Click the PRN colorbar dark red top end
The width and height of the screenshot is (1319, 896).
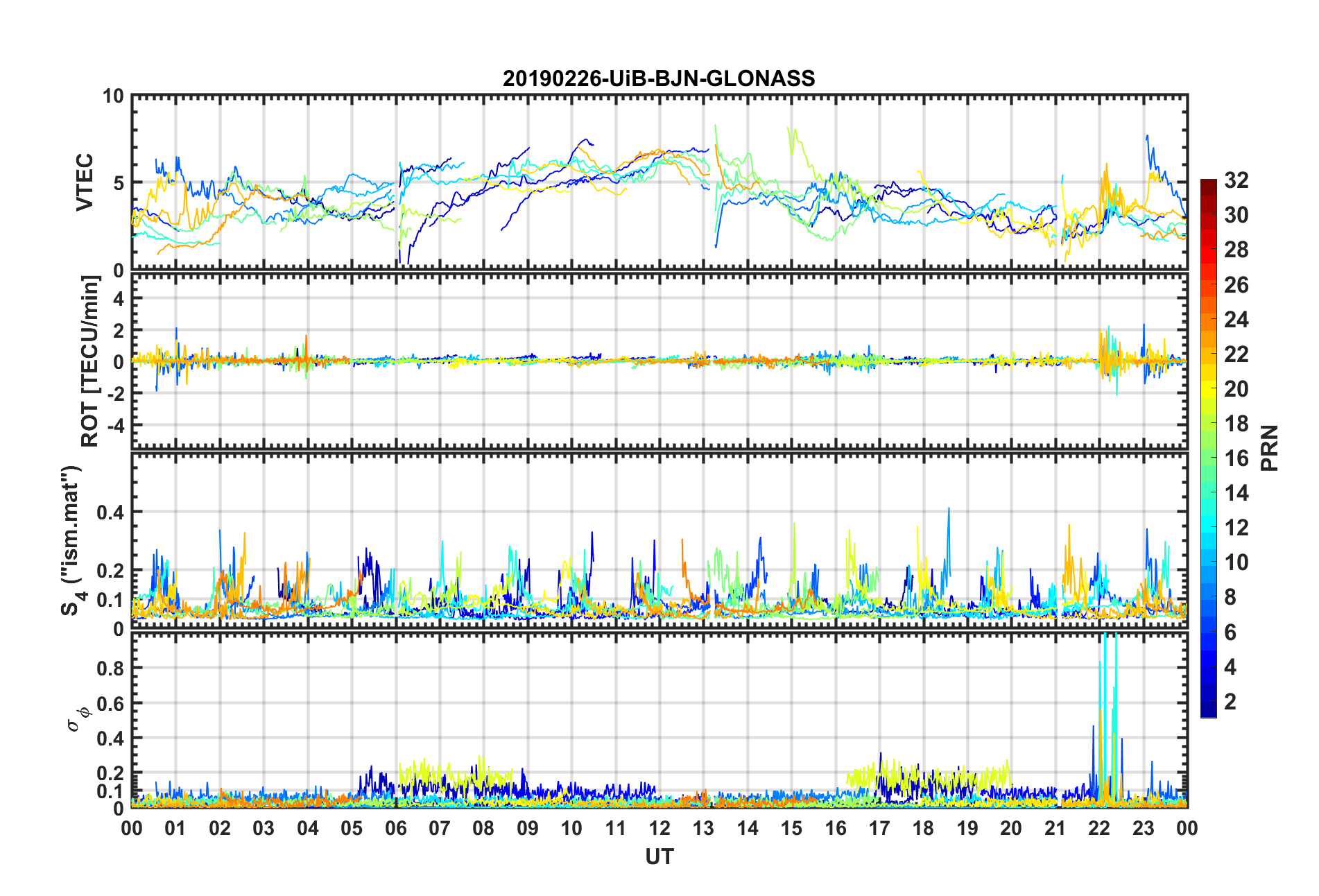click(x=1208, y=184)
